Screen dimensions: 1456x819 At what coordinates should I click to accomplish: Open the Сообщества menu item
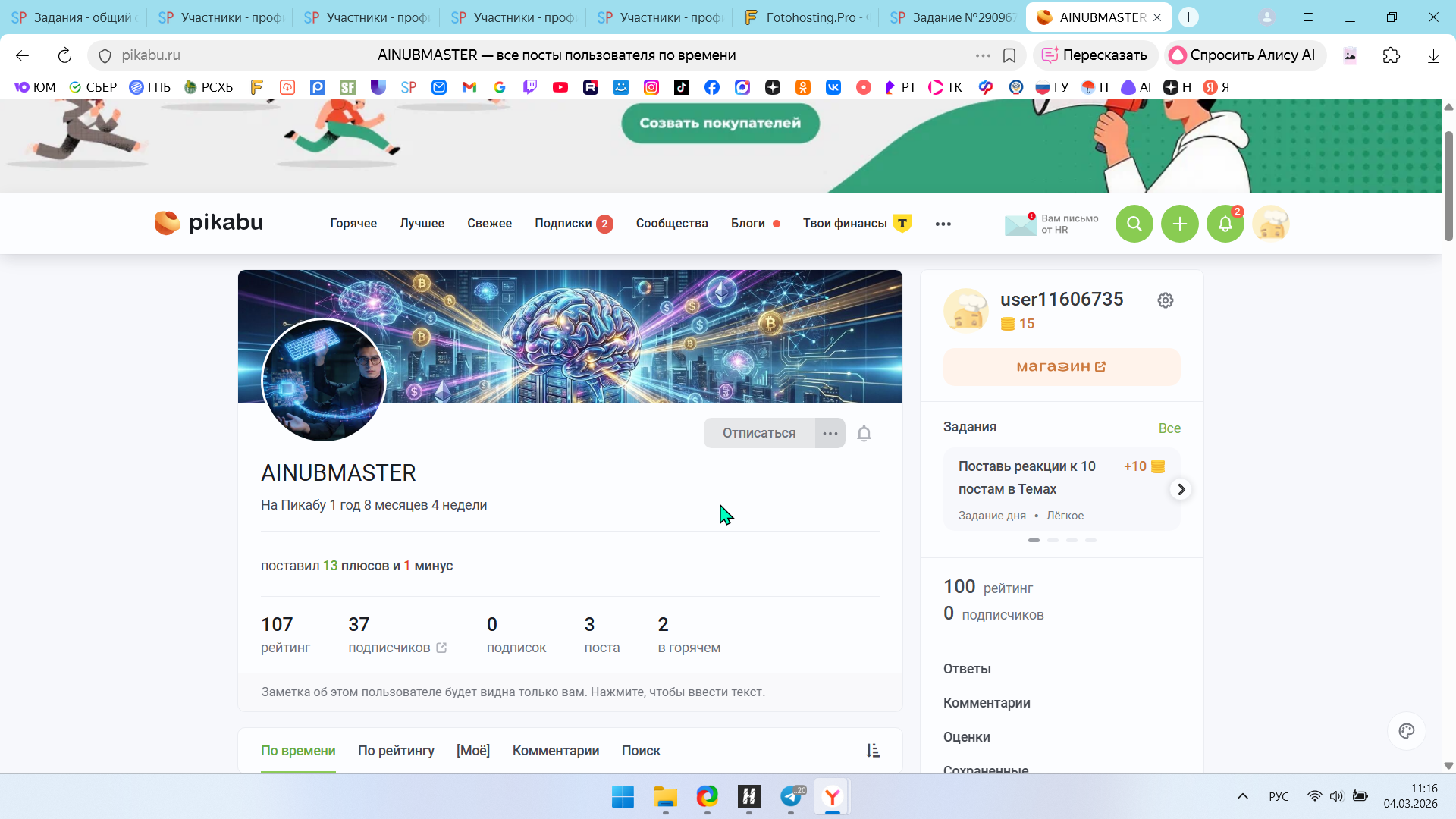[671, 224]
